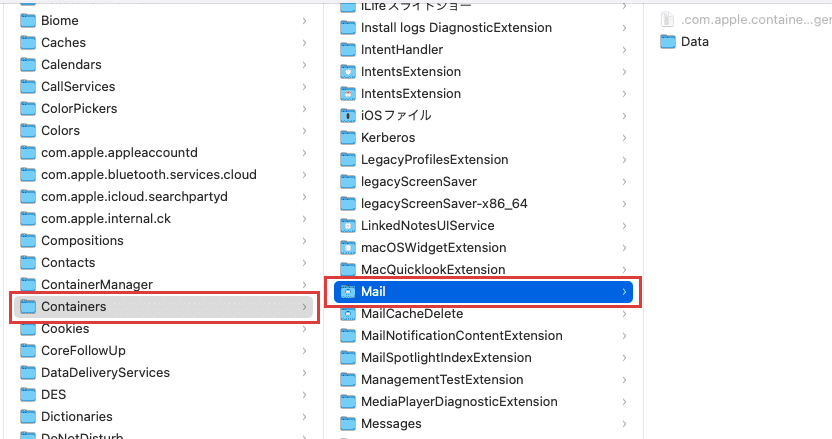The width and height of the screenshot is (832, 439).
Task: Select the .com.apple.containe… hidden file
Action: tap(746, 20)
